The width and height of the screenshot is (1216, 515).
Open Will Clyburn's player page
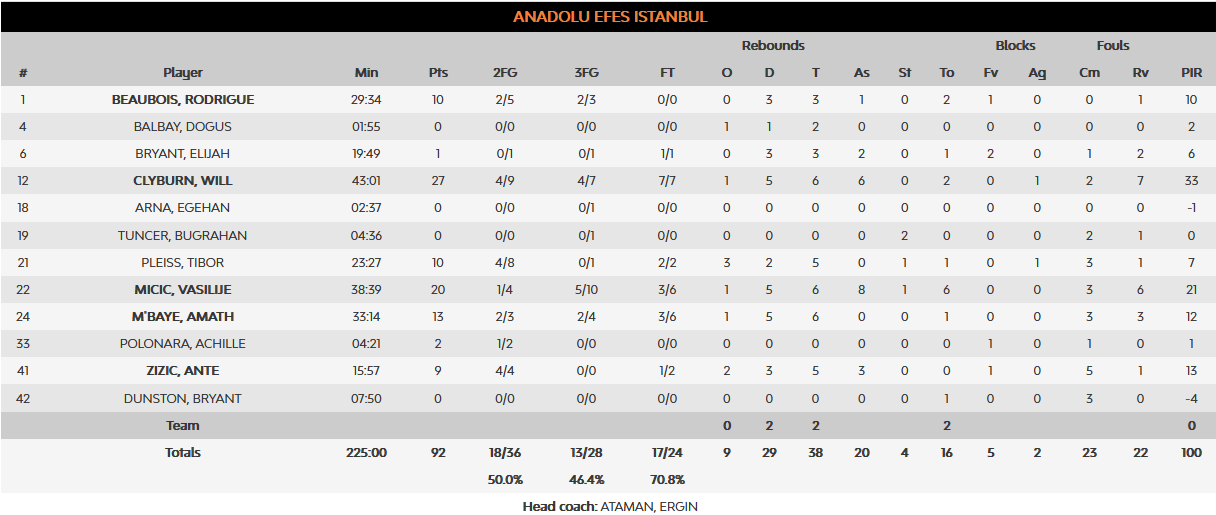pyautogui.click(x=183, y=181)
